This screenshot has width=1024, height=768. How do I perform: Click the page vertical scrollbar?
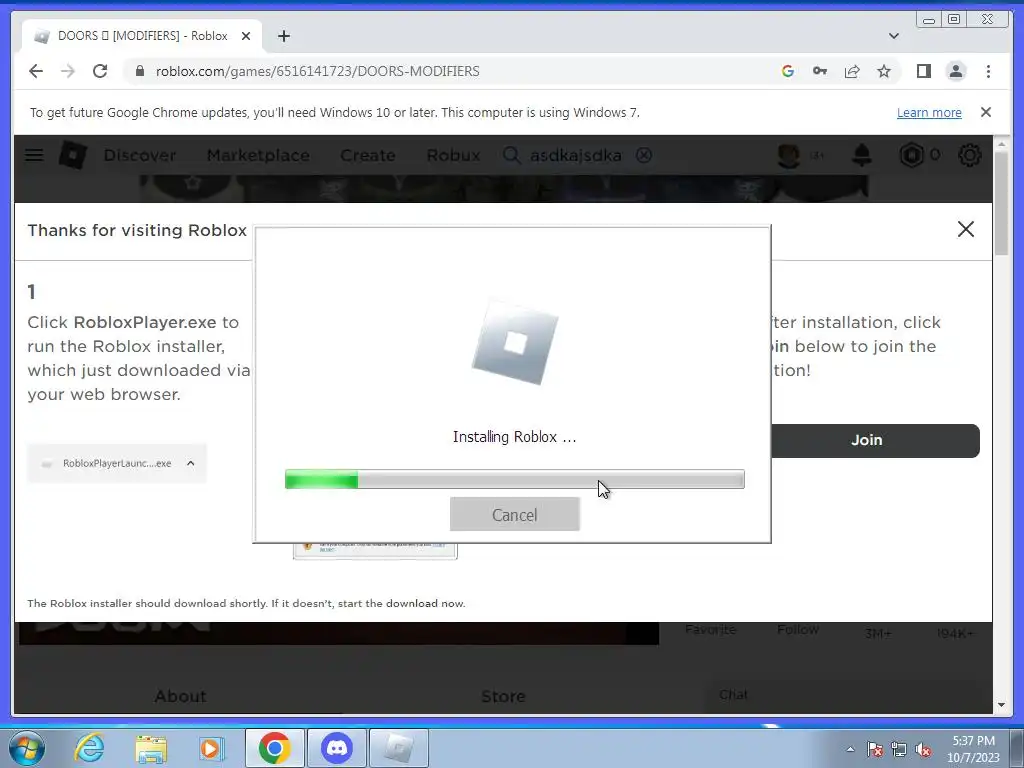click(1001, 204)
